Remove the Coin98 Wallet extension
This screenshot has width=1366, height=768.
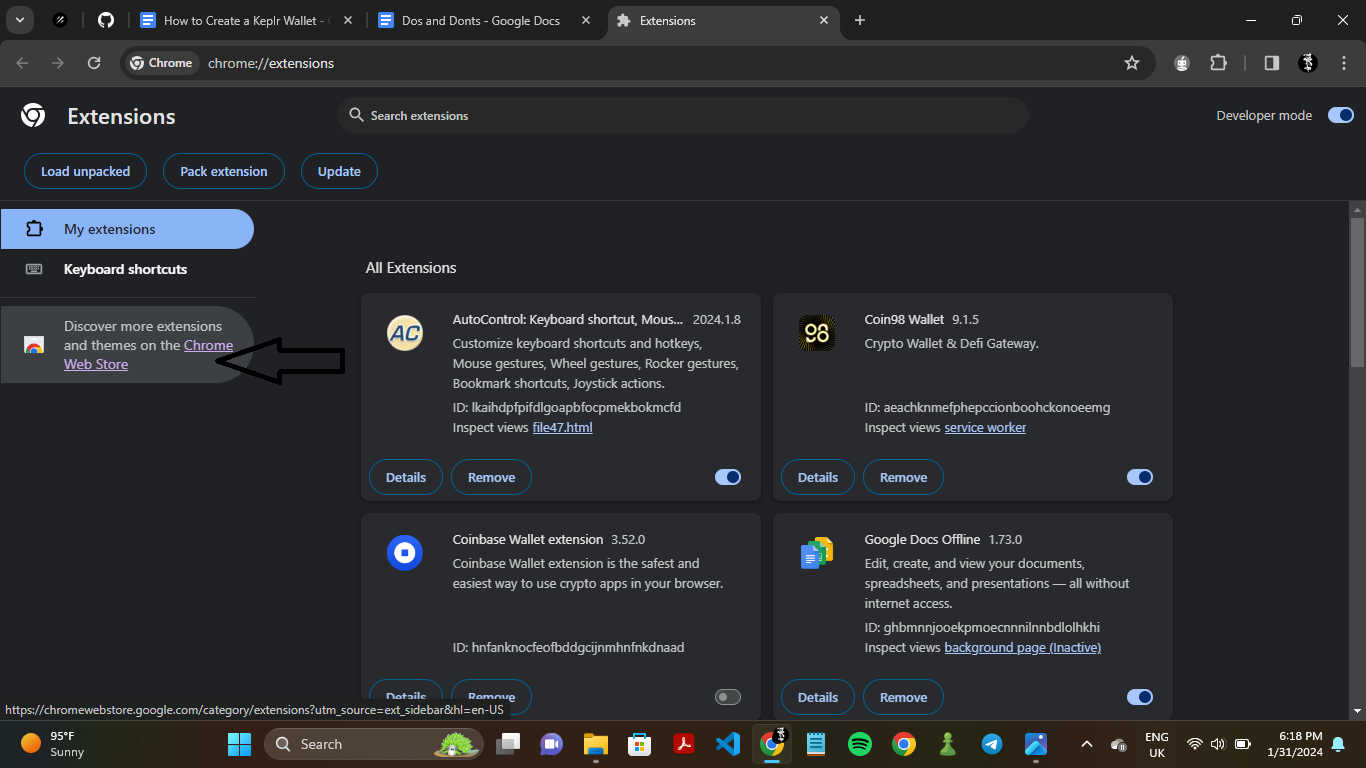(903, 477)
